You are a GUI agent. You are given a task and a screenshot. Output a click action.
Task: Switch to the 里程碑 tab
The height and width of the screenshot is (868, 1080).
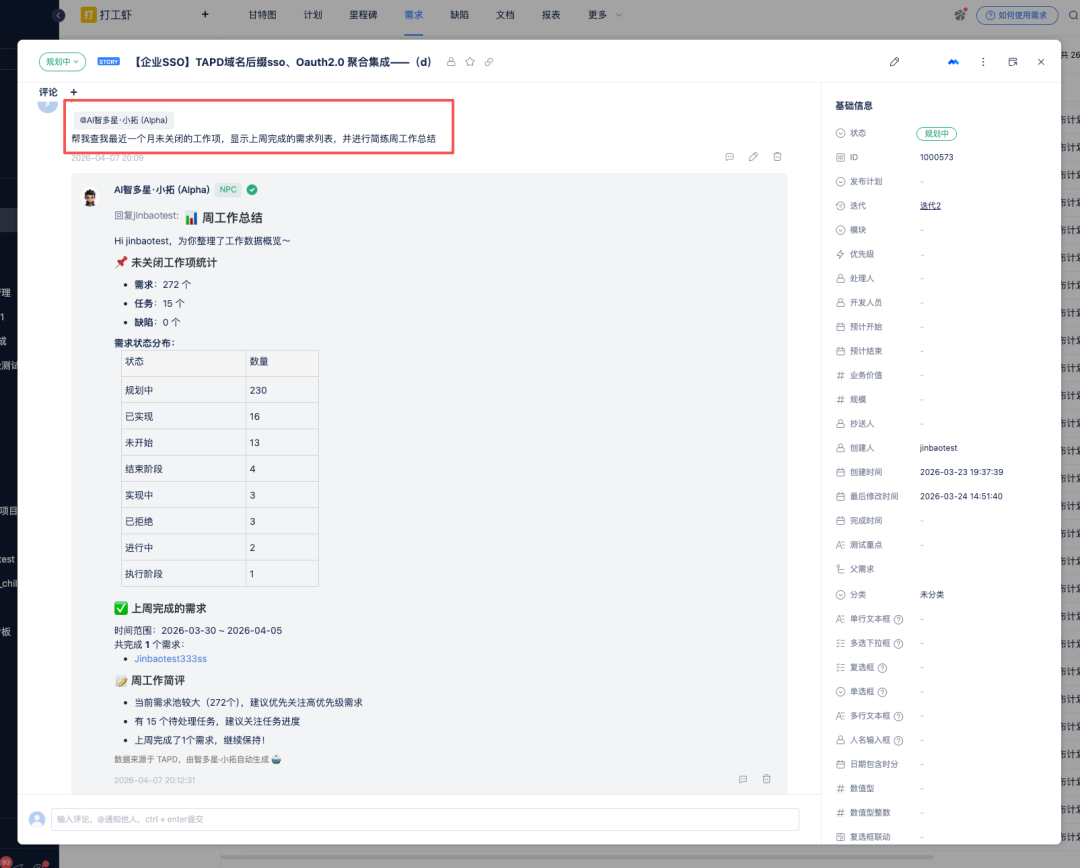[x=363, y=14]
